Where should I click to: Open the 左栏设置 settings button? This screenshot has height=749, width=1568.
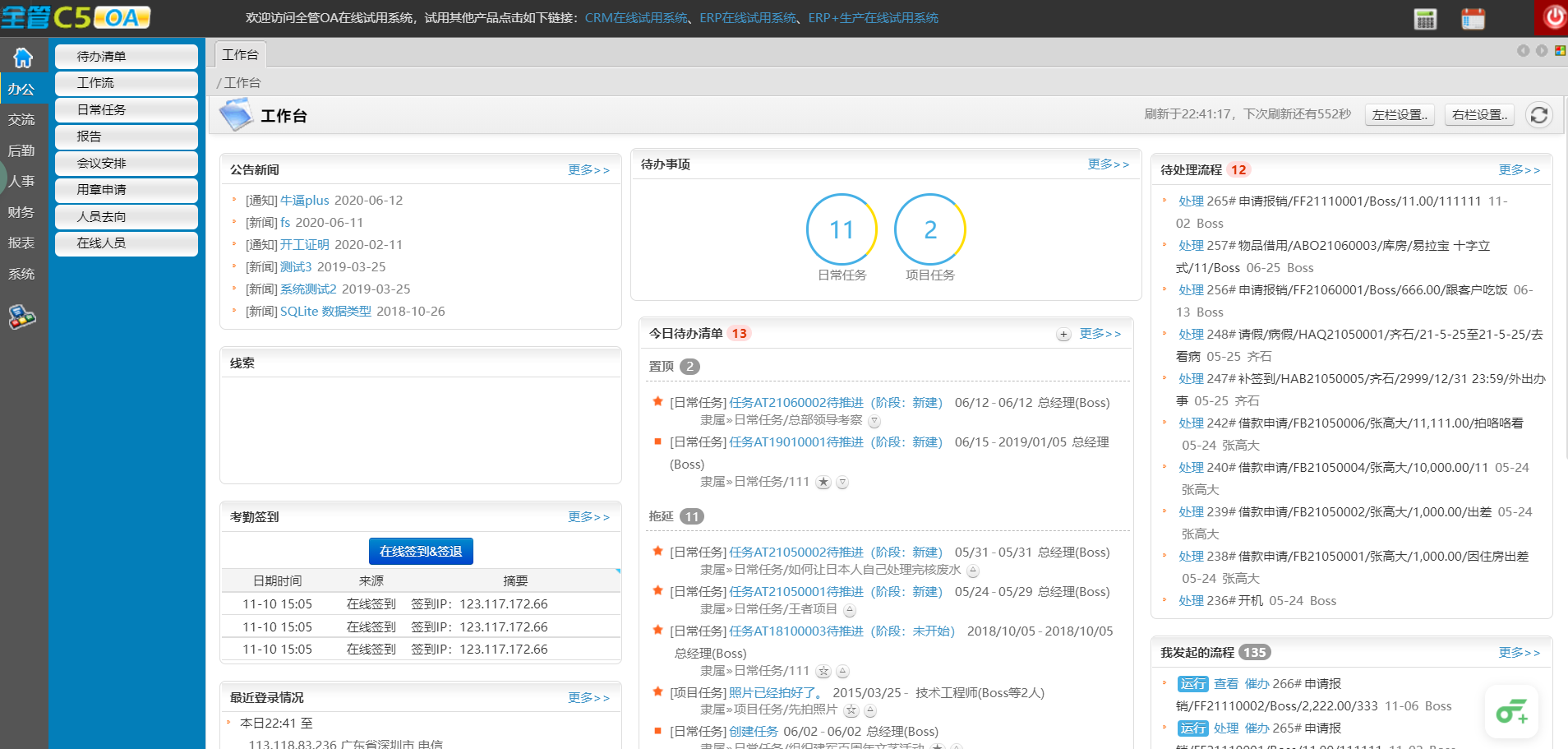(x=1399, y=115)
